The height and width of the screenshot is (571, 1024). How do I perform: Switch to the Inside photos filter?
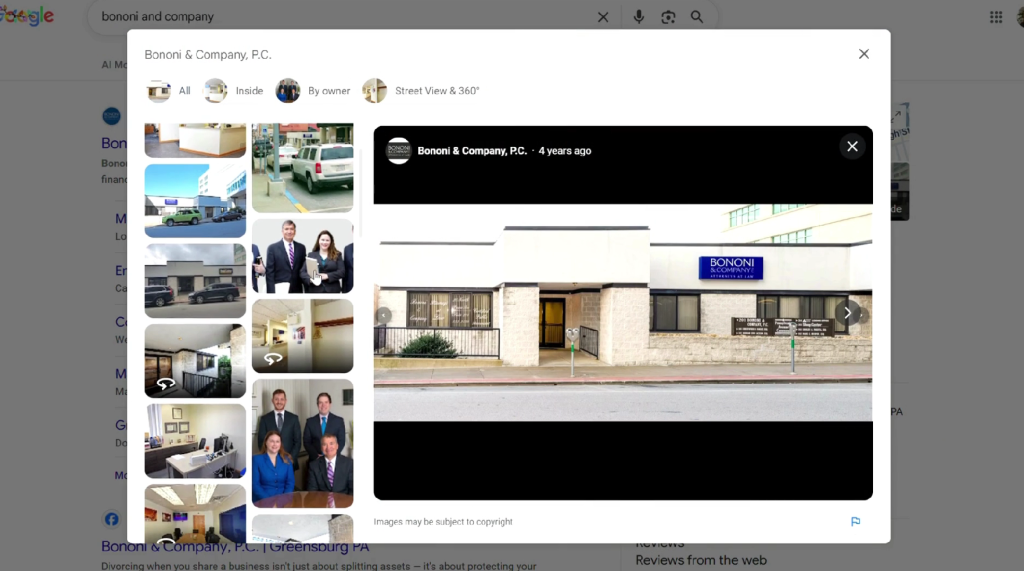click(x=234, y=91)
